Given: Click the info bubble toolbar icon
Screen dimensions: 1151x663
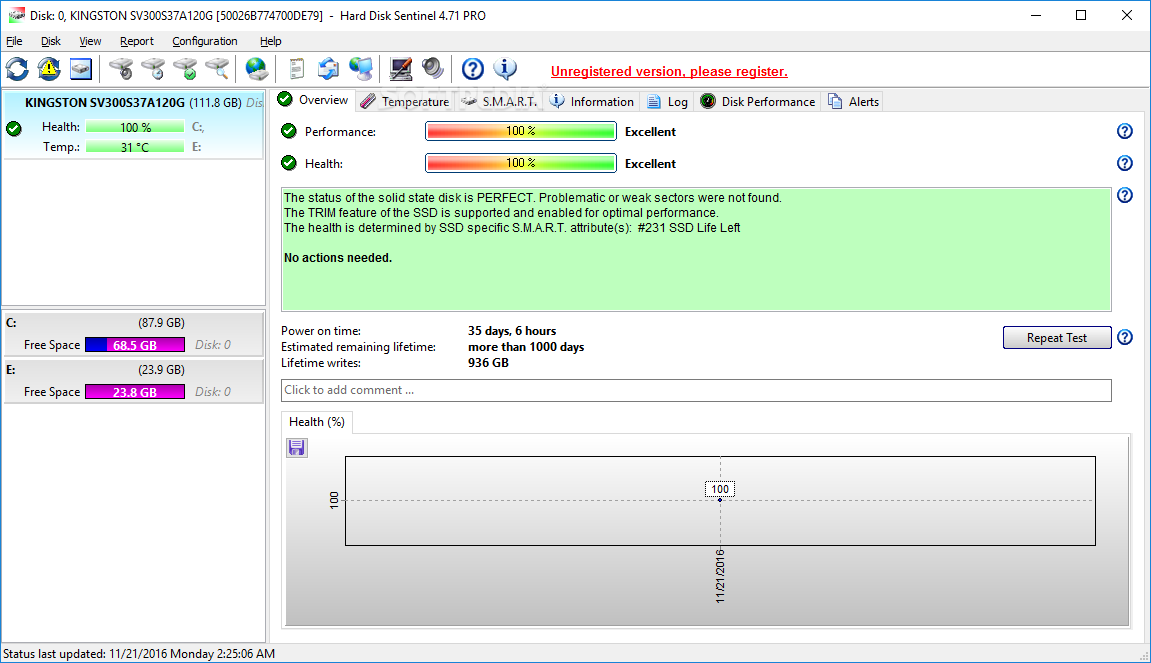Looking at the screenshot, I should point(505,70).
